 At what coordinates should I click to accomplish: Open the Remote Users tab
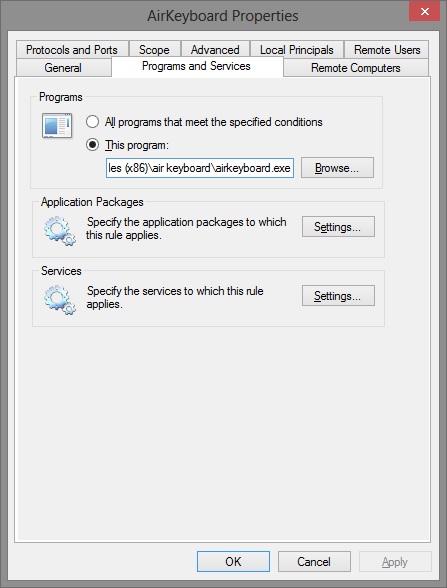tap(387, 50)
